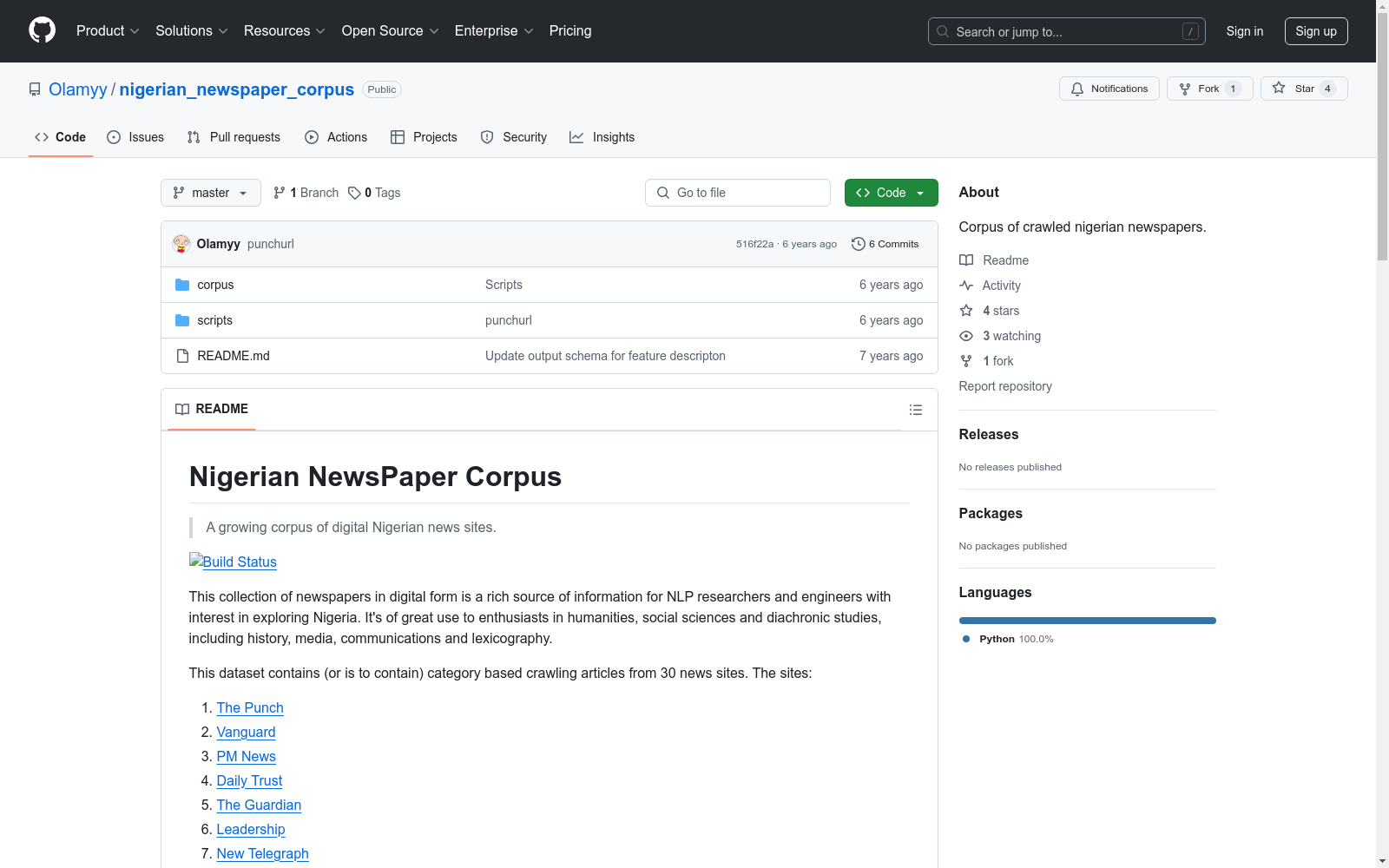This screenshot has height=868, width=1389.
Task: Open the Product menu
Action: tap(108, 31)
